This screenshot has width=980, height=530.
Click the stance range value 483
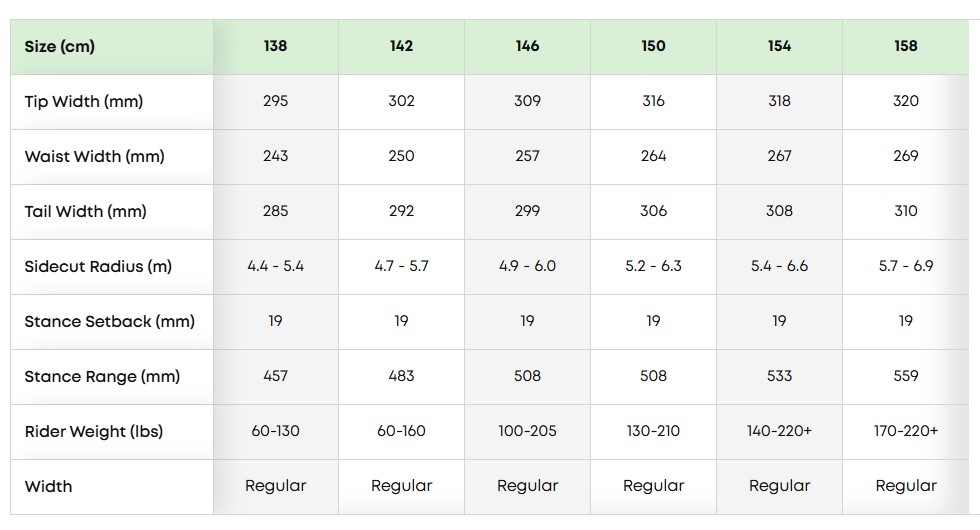click(x=401, y=376)
